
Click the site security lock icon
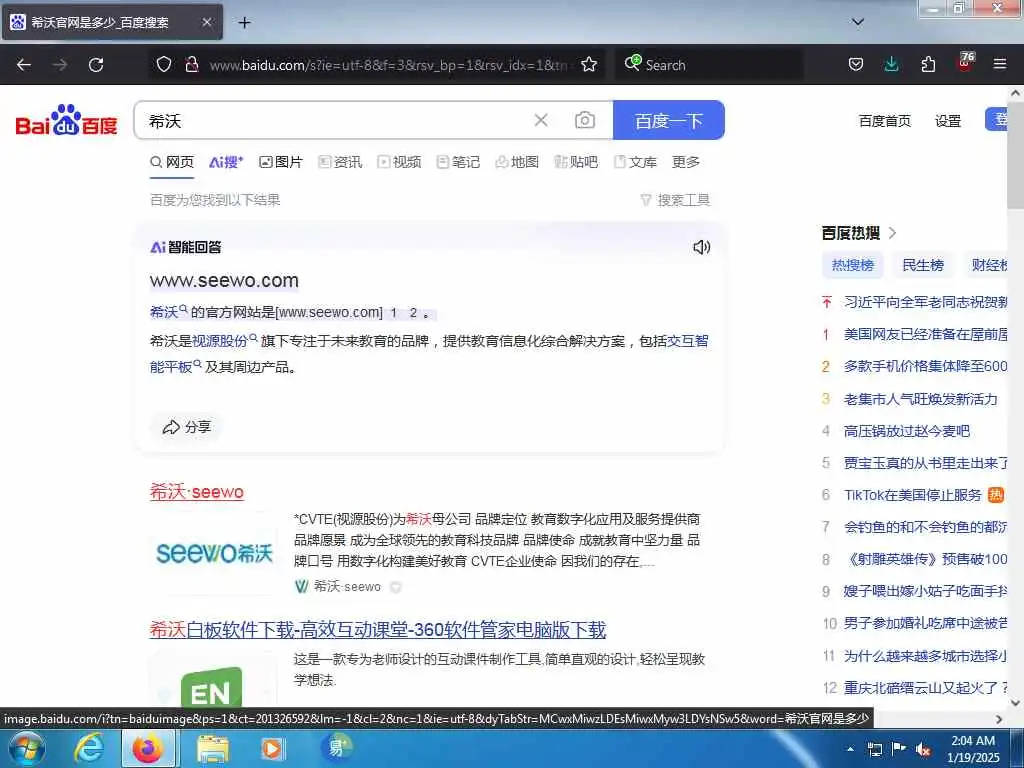pos(191,64)
